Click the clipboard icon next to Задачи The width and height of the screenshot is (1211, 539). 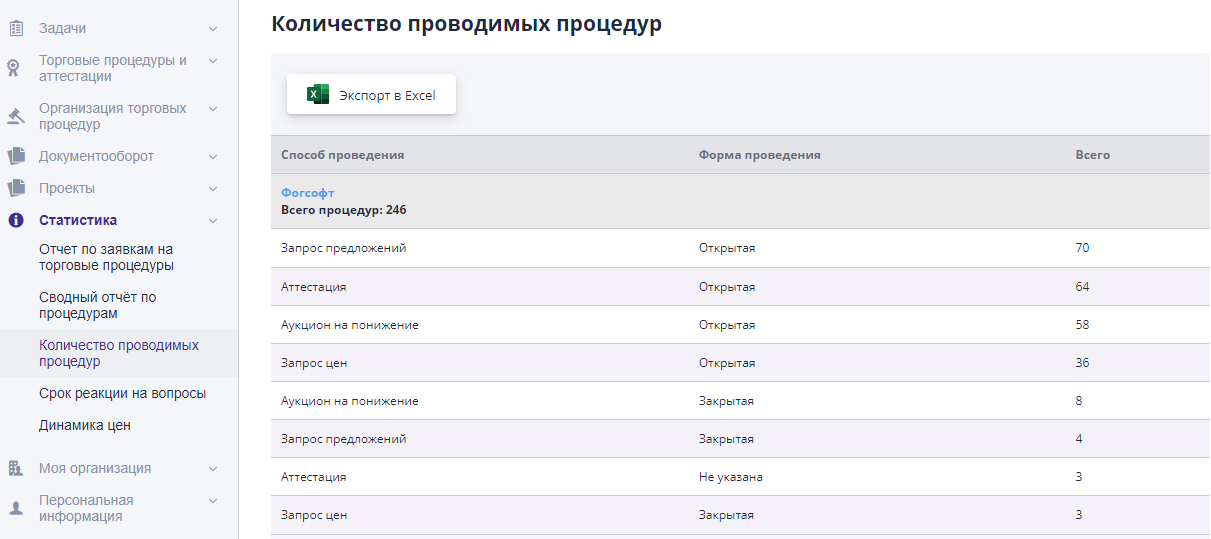coord(15,29)
